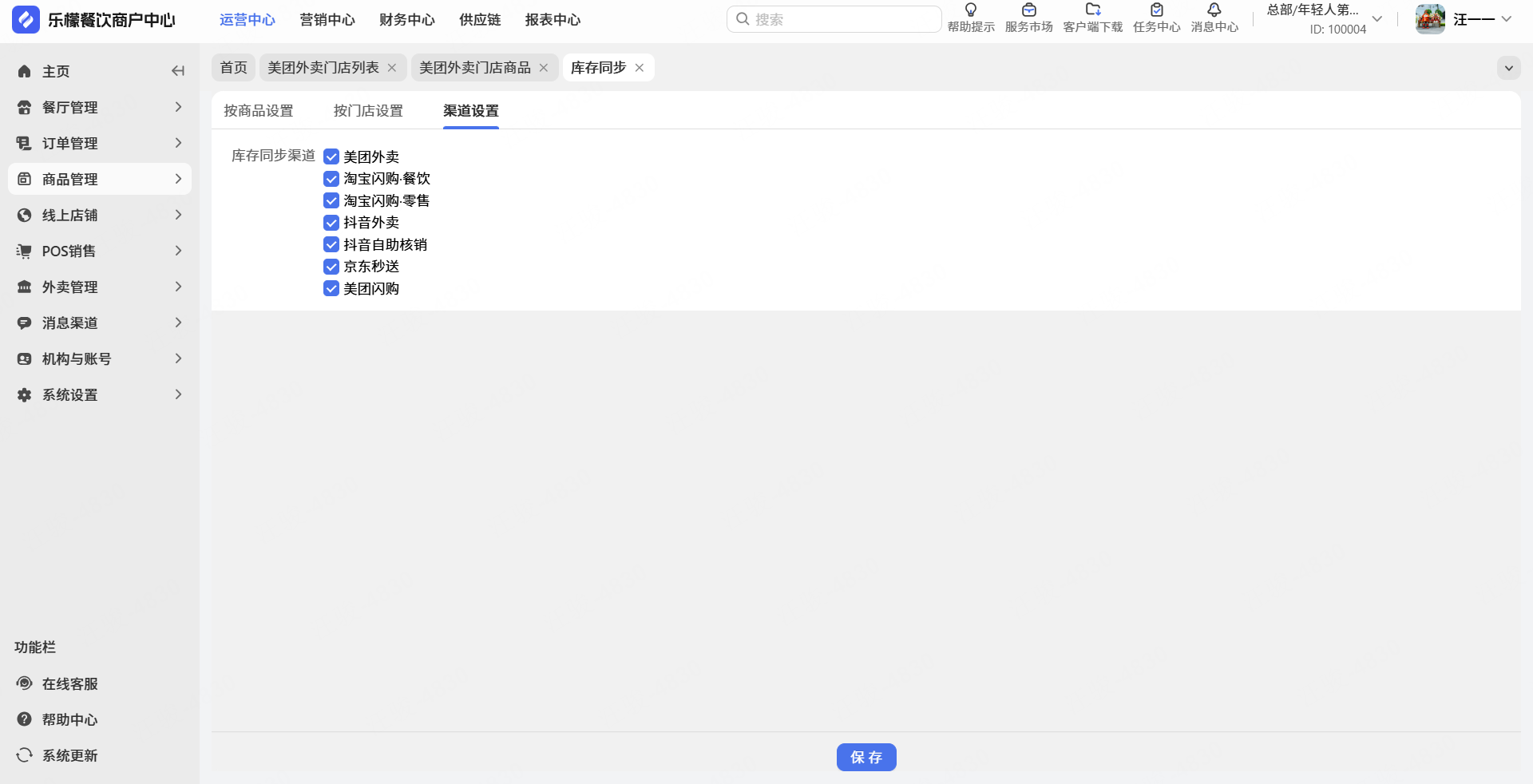Uncheck 淘宝闪购·零售 checkbox
The width and height of the screenshot is (1533, 784).
point(331,200)
